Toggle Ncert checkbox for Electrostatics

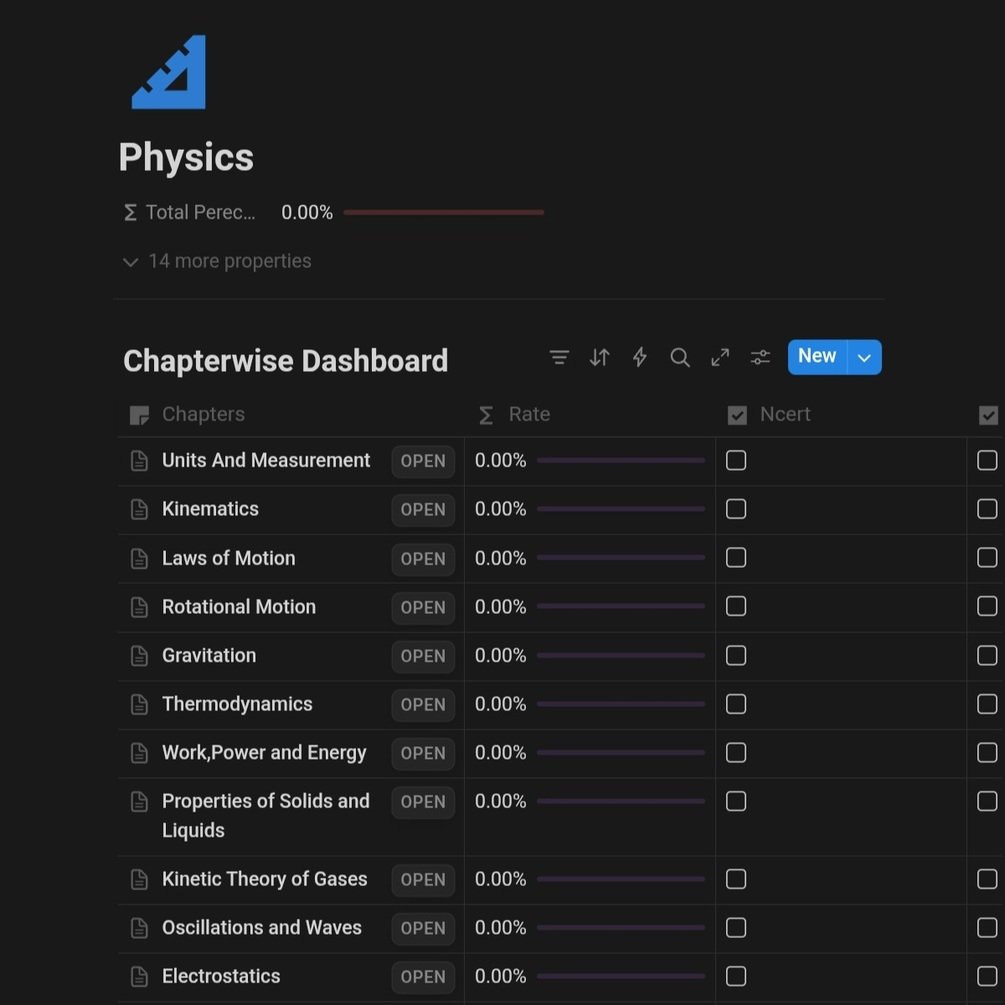point(736,977)
